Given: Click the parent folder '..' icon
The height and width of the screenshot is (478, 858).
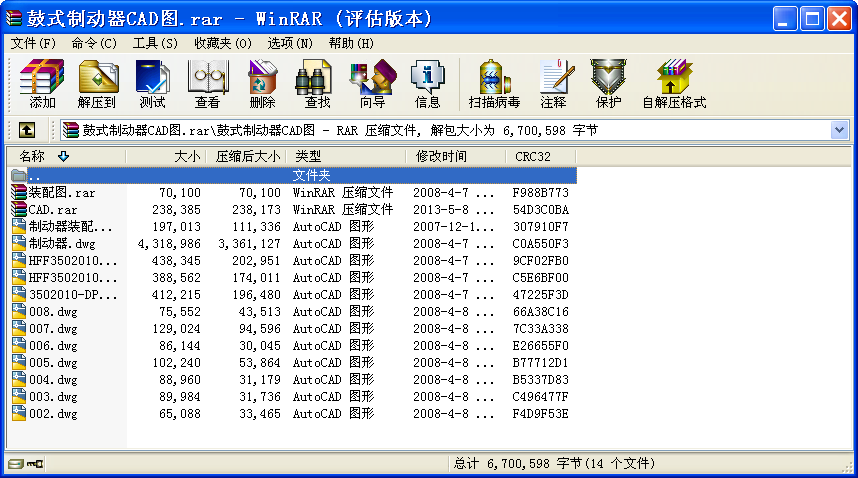Looking at the screenshot, I should pos(19,176).
